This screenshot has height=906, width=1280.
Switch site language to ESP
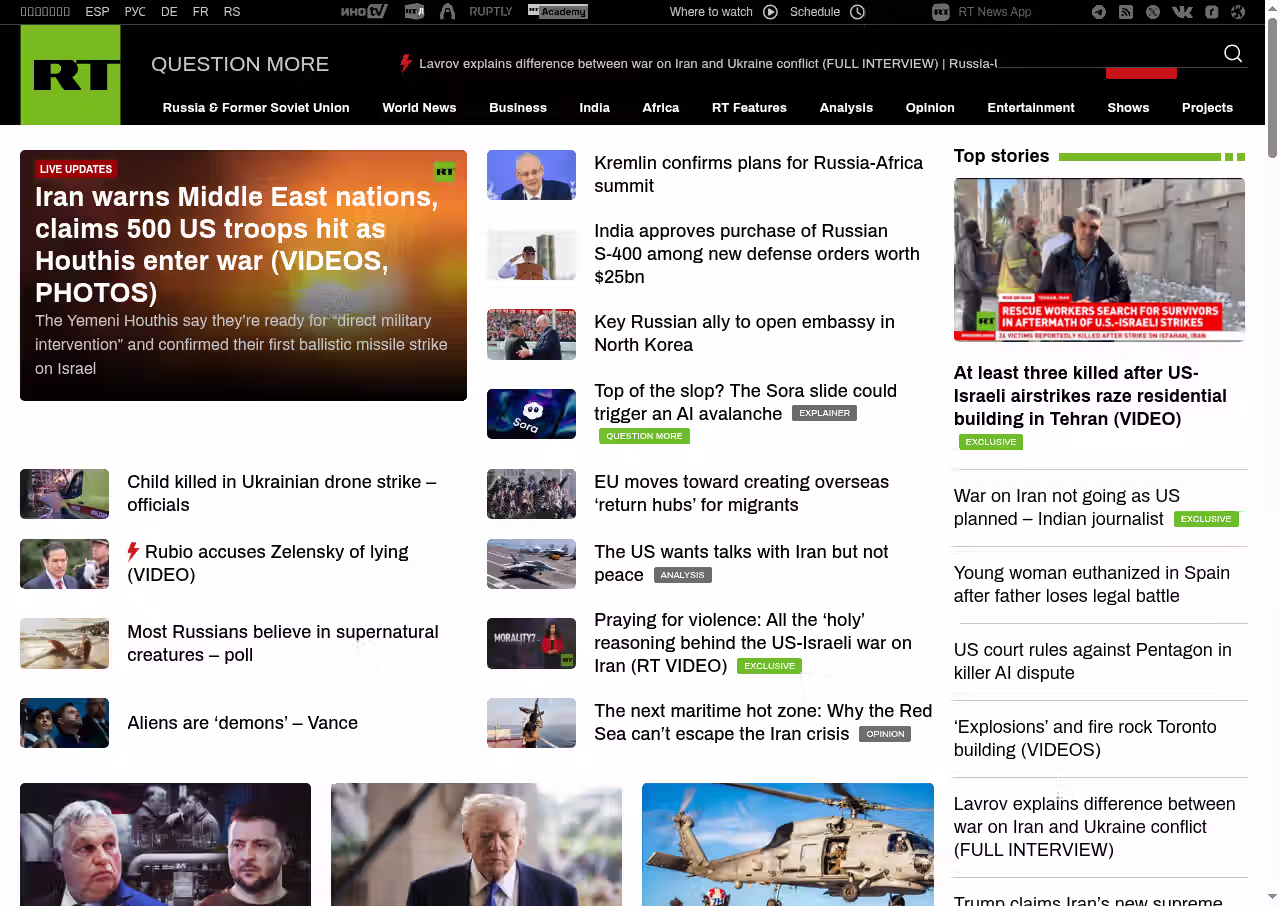click(97, 12)
